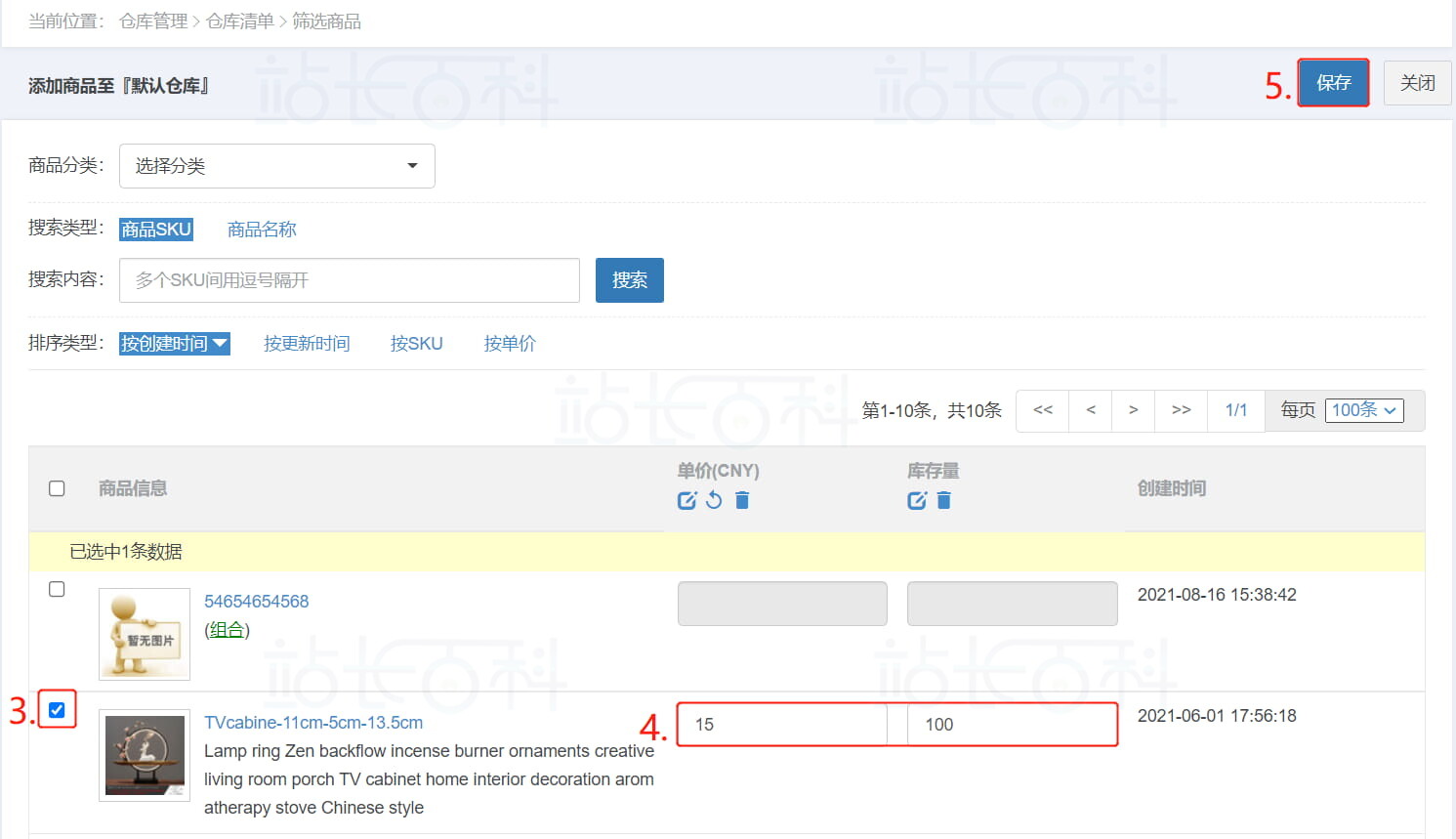Switch search type to 商品名称
Image resolution: width=1456 pixels, height=839 pixels.
click(x=262, y=230)
